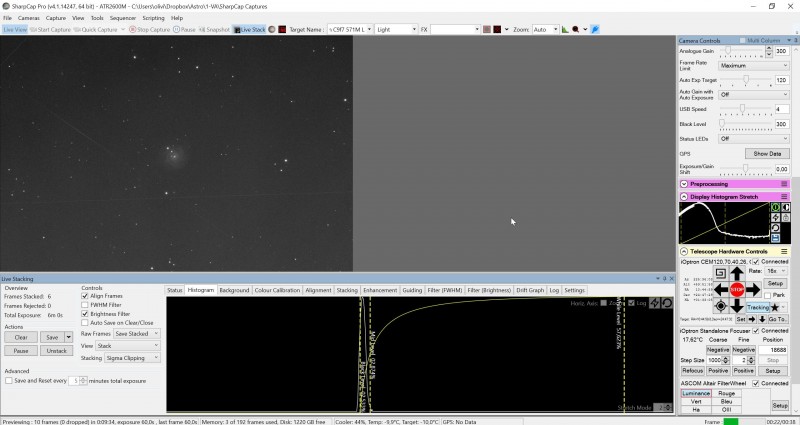Screen dimensions: 800x425
Task: Click the spiral search icon in mount controls
Action: click(x=720, y=273)
